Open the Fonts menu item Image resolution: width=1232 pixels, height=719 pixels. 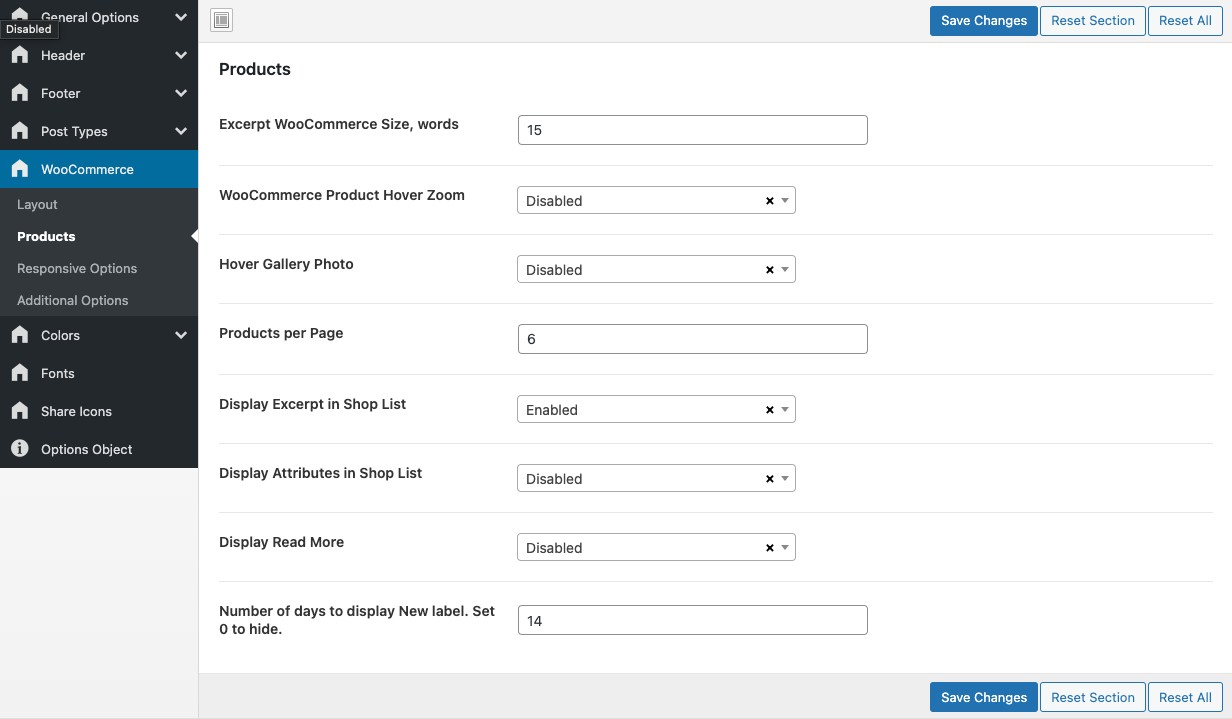pos(99,373)
